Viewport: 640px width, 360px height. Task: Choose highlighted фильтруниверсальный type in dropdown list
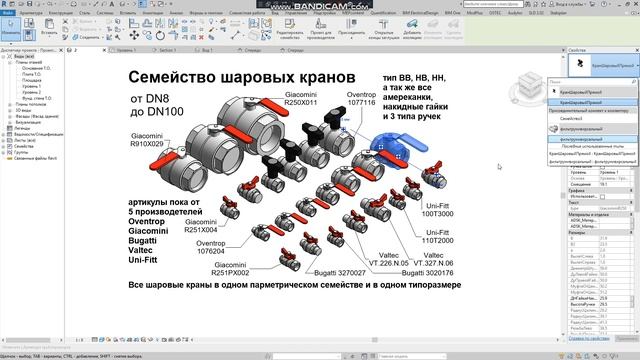[x=592, y=139]
